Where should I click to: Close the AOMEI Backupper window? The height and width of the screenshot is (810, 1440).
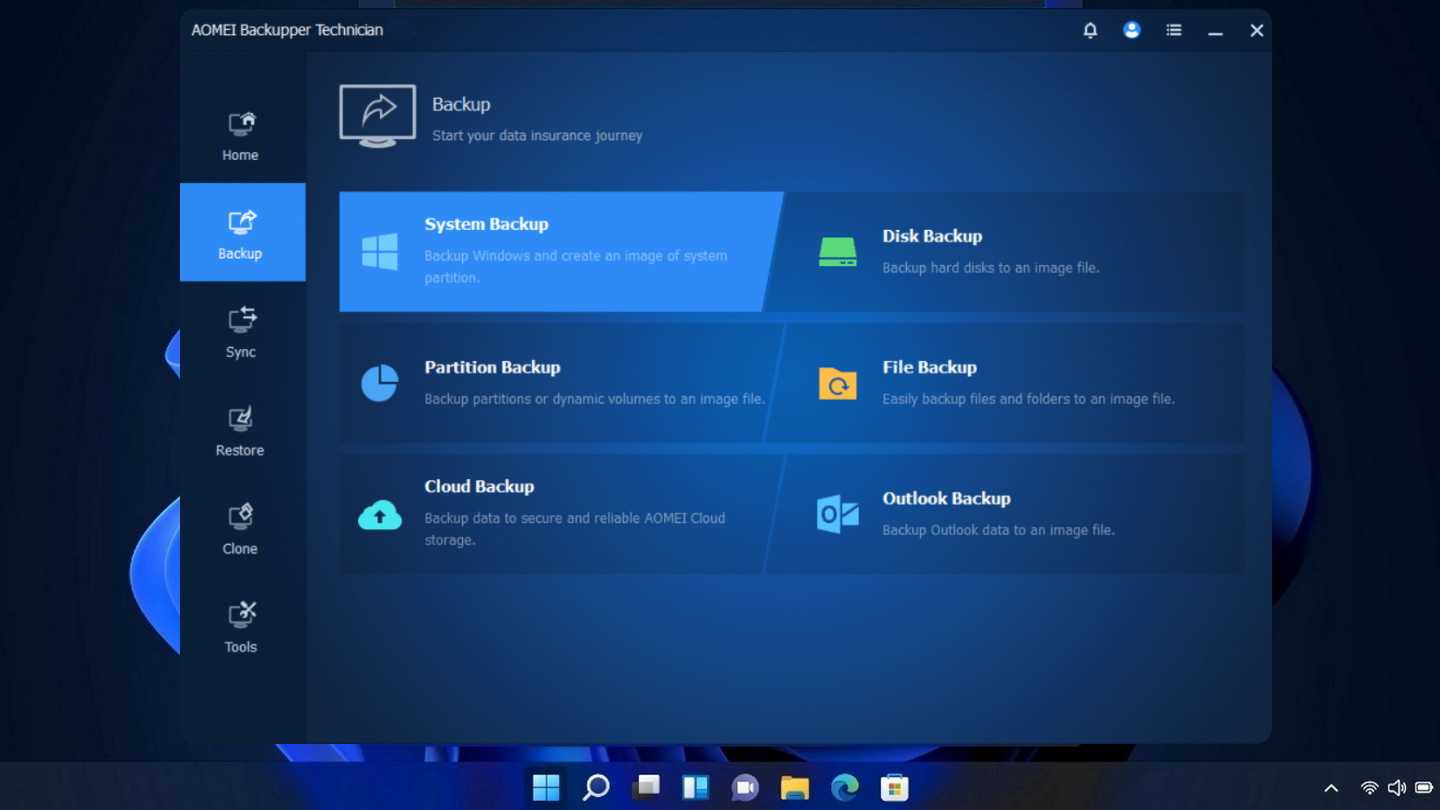coord(1257,31)
